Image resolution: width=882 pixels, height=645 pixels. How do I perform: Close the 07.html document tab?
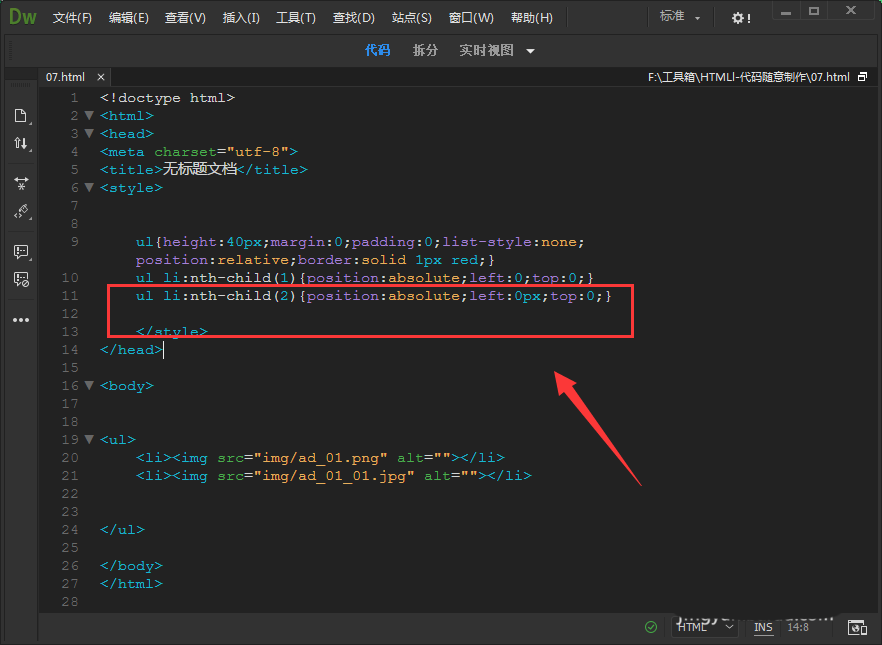tap(100, 77)
